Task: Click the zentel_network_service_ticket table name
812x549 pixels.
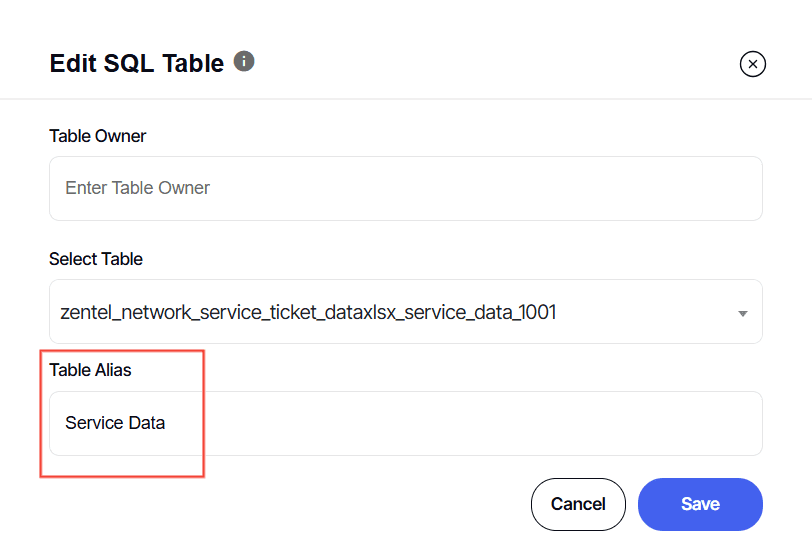Action: (310, 312)
